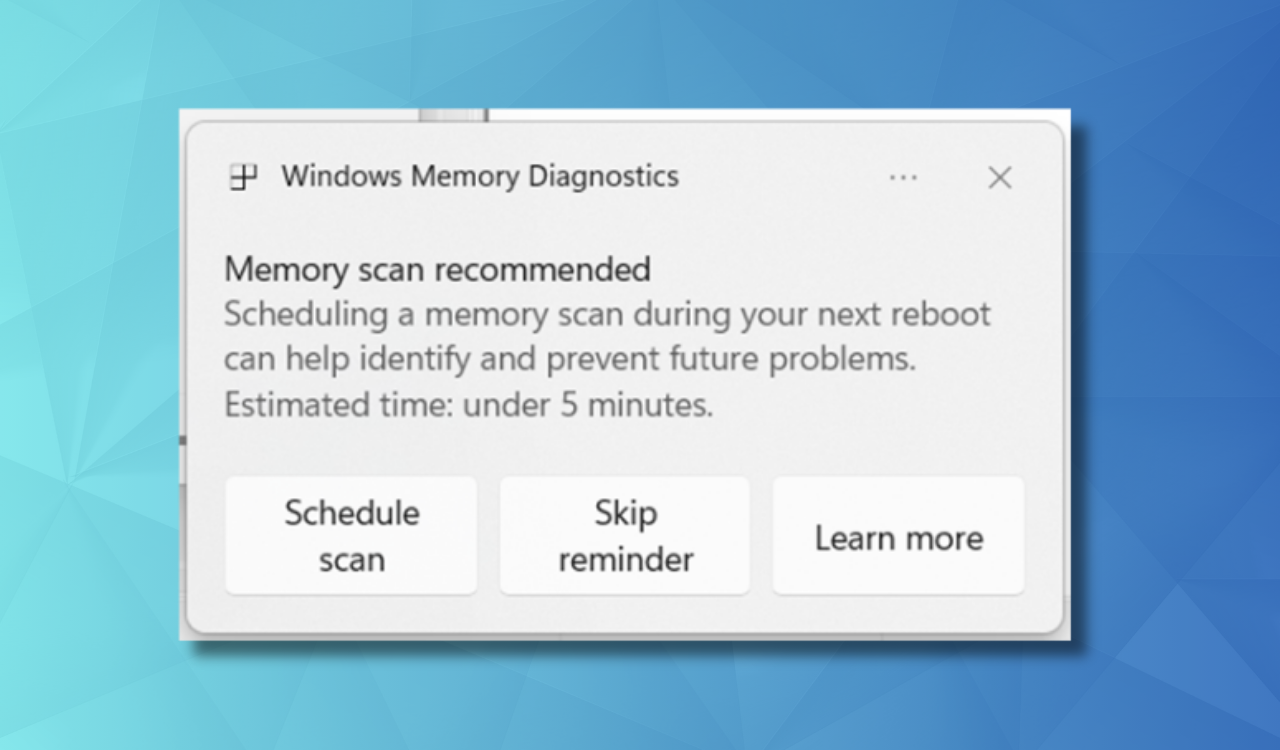This screenshot has height=750, width=1280.
Task: Click the gray window strip behind the toast top
Action: tap(452, 115)
